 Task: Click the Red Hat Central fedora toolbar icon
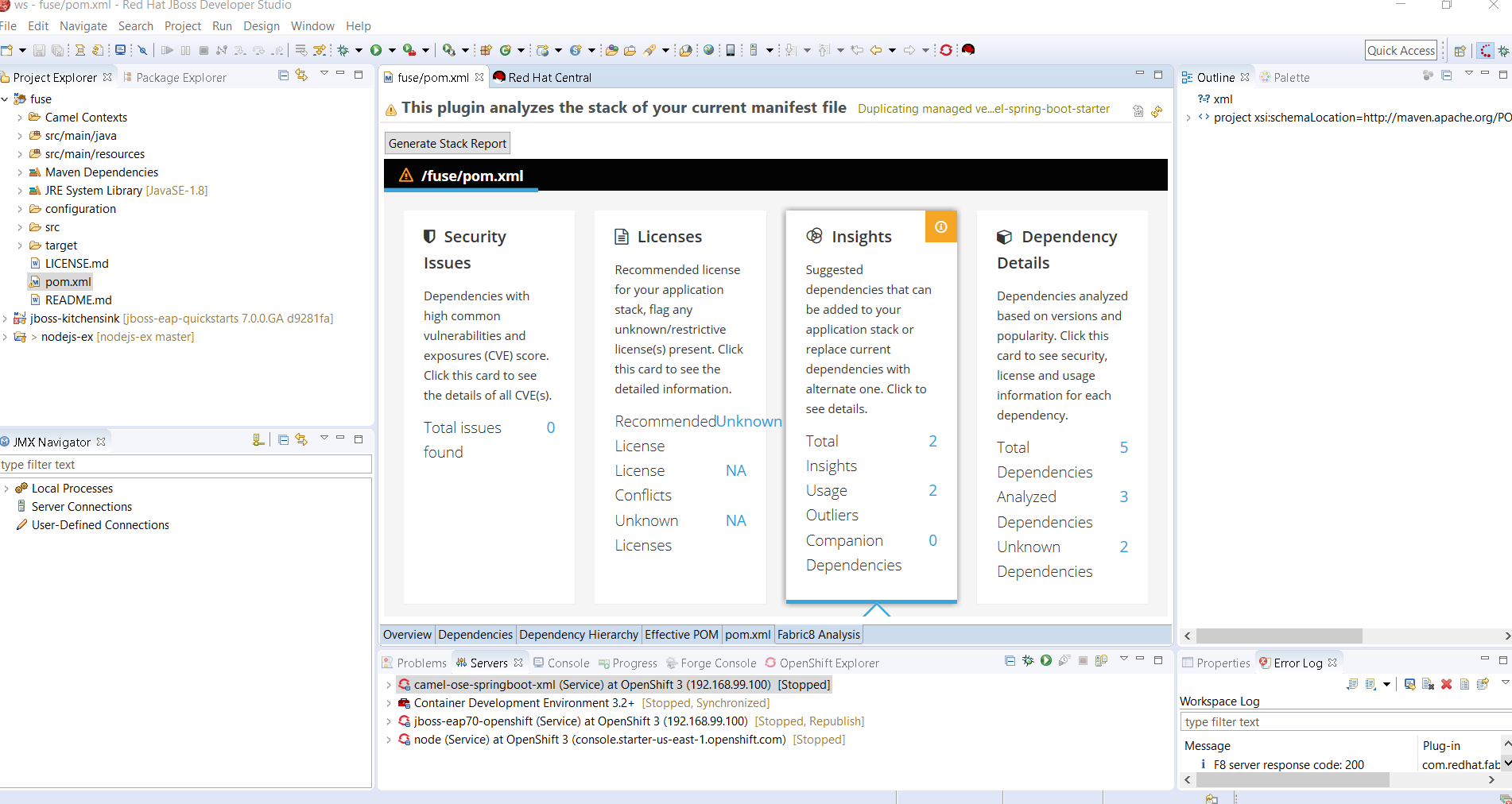968,50
